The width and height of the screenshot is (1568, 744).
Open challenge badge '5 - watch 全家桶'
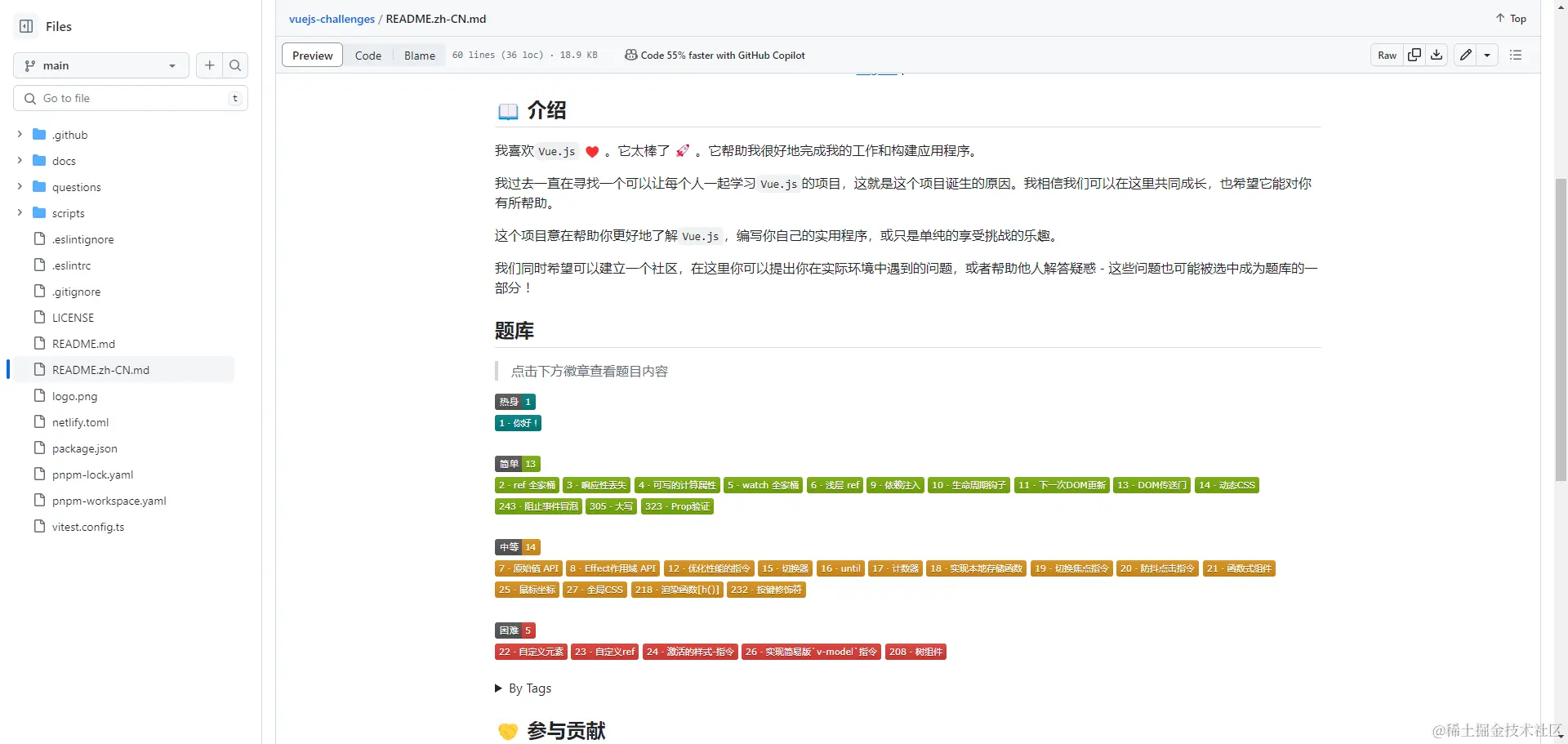click(x=763, y=485)
